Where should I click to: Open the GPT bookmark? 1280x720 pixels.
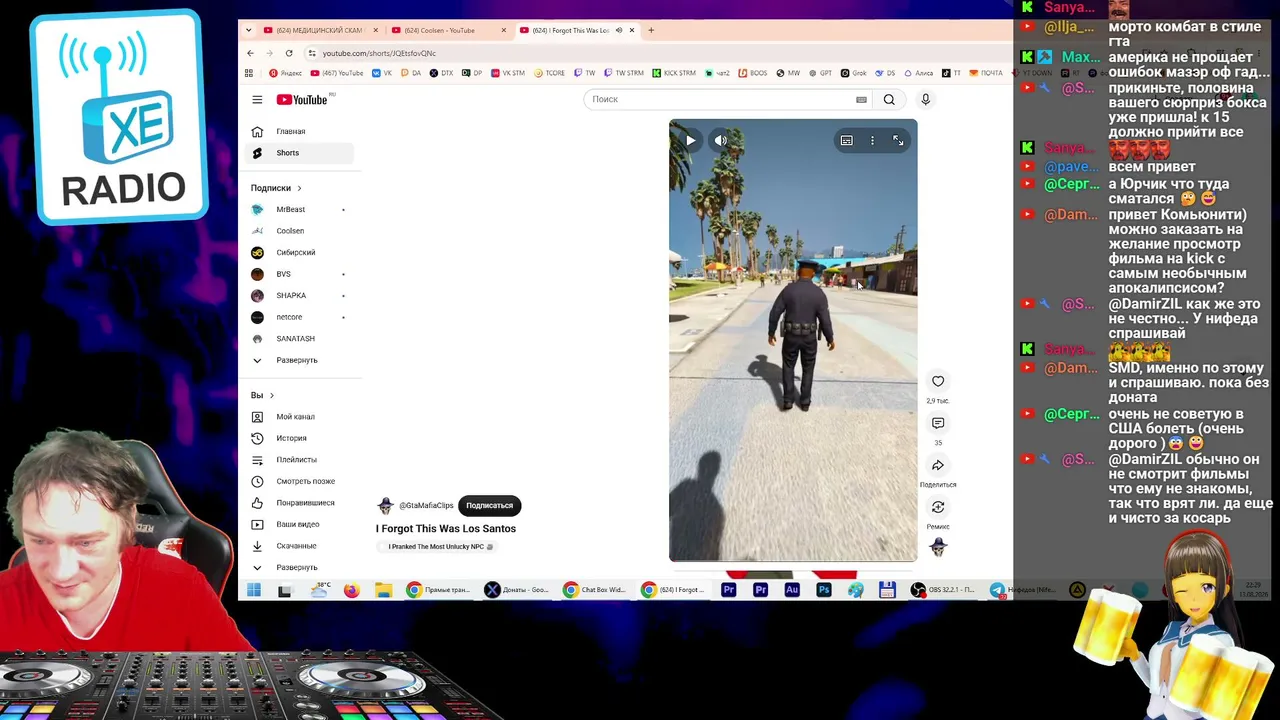click(821, 73)
